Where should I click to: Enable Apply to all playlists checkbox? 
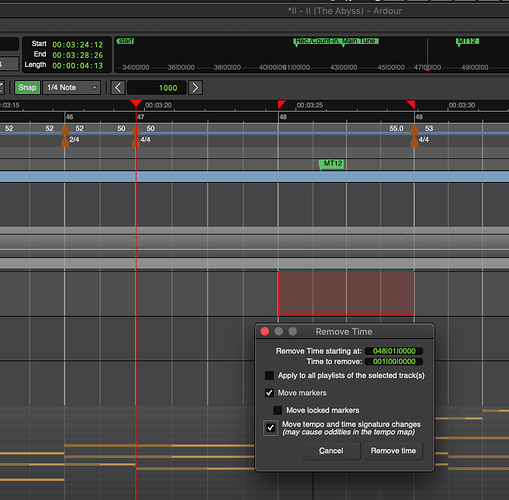point(269,376)
